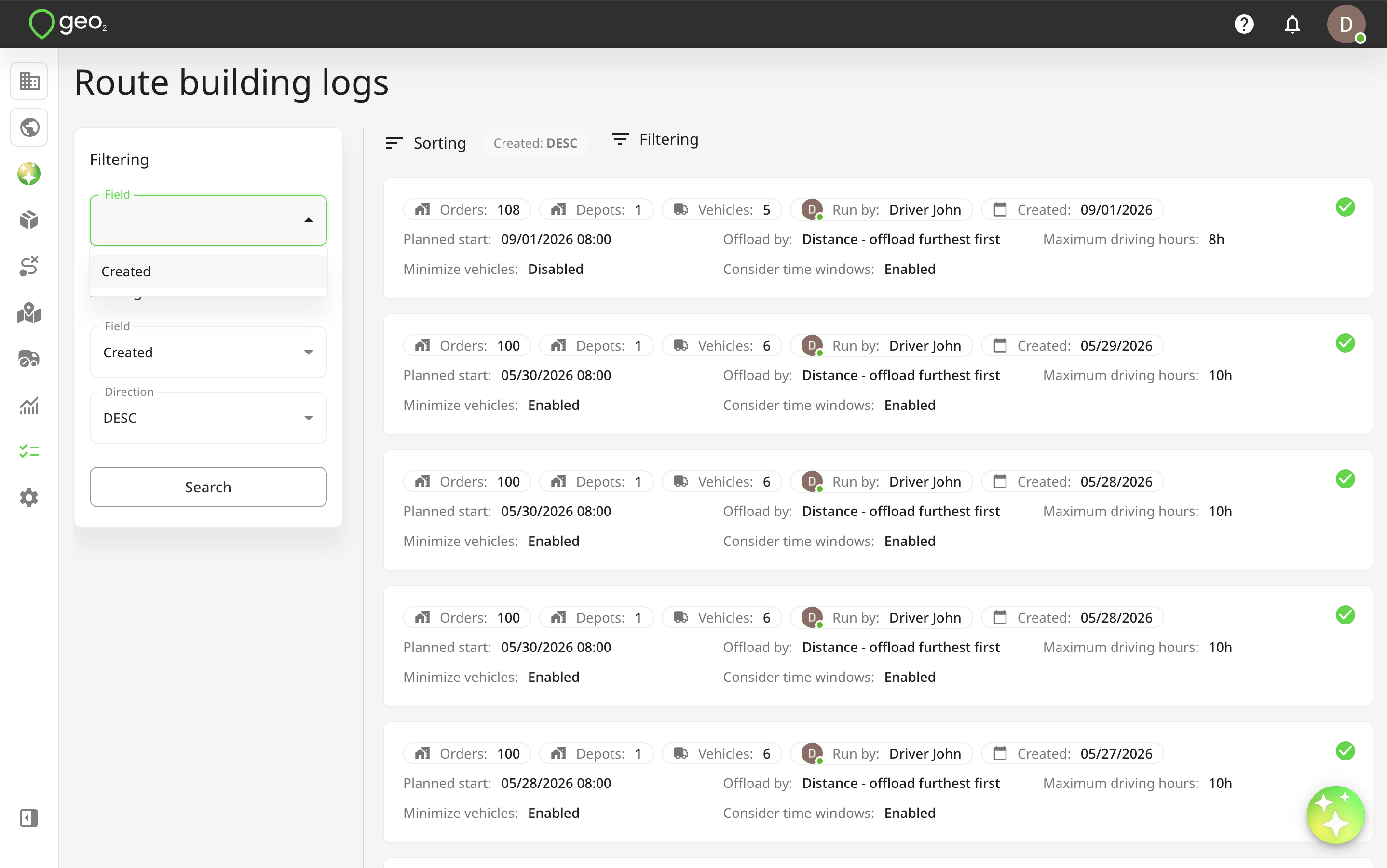Open the user avatar D menu
The height and width of the screenshot is (868, 1387).
click(x=1346, y=24)
